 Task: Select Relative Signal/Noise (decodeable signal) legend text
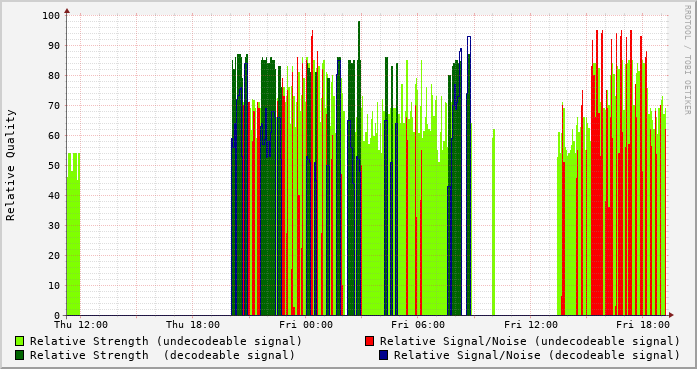click(x=537, y=355)
